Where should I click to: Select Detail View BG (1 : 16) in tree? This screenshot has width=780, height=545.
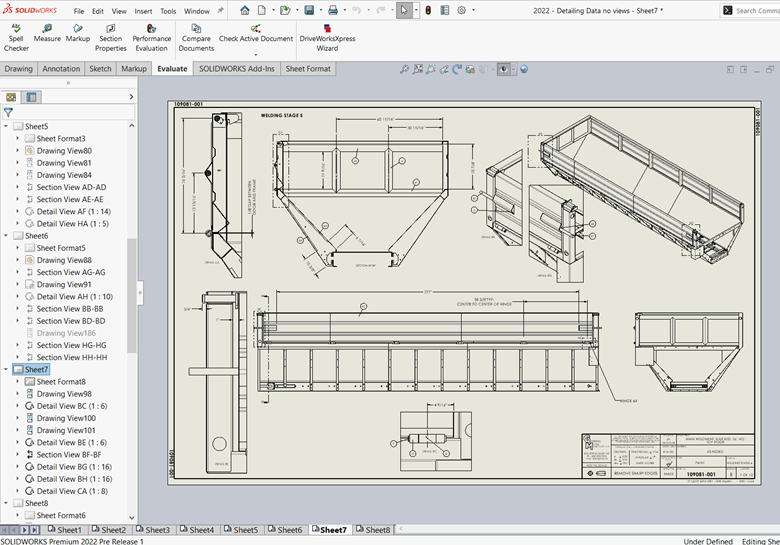pos(73,467)
